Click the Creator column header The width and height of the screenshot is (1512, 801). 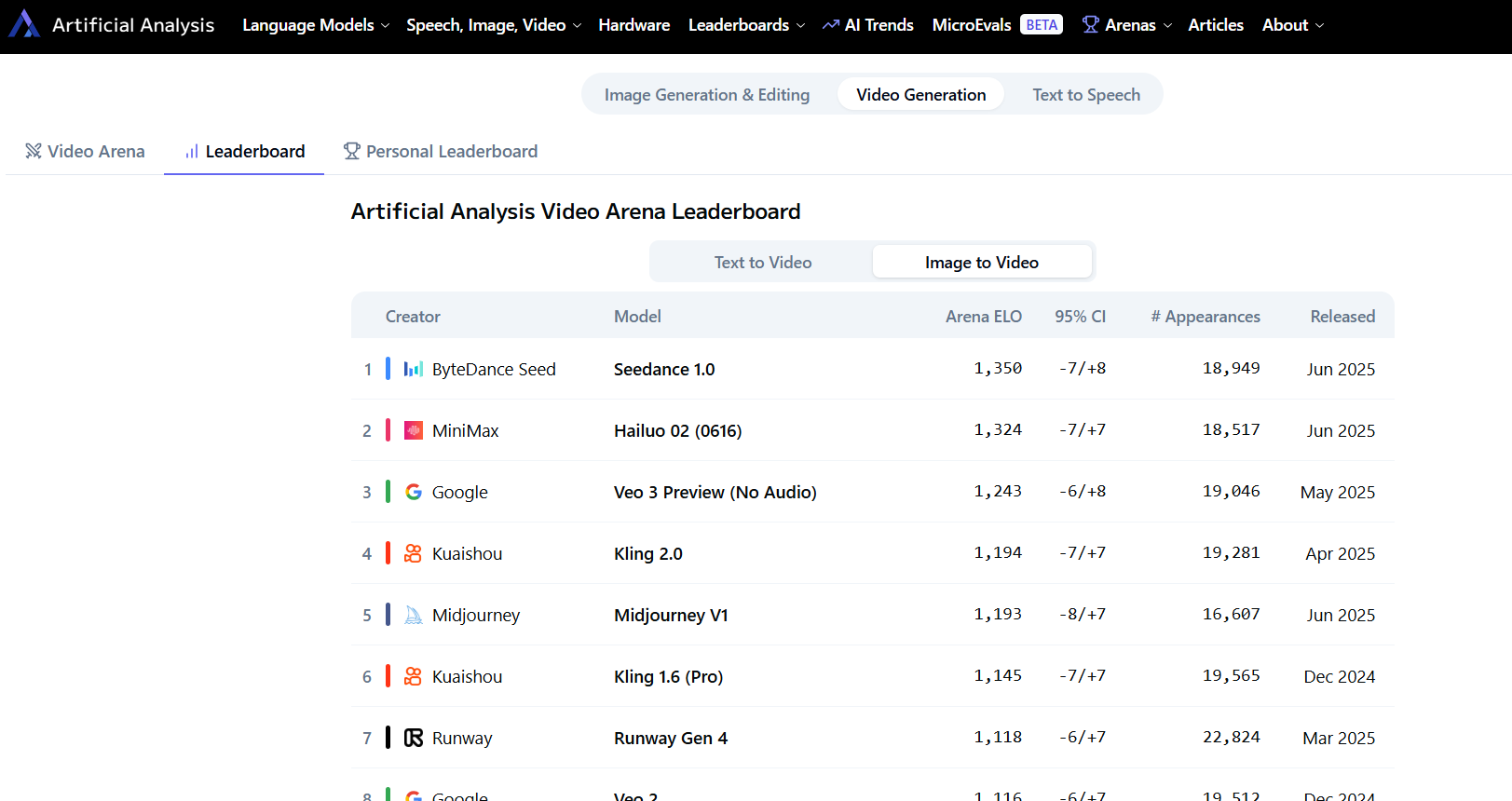pyautogui.click(x=413, y=317)
